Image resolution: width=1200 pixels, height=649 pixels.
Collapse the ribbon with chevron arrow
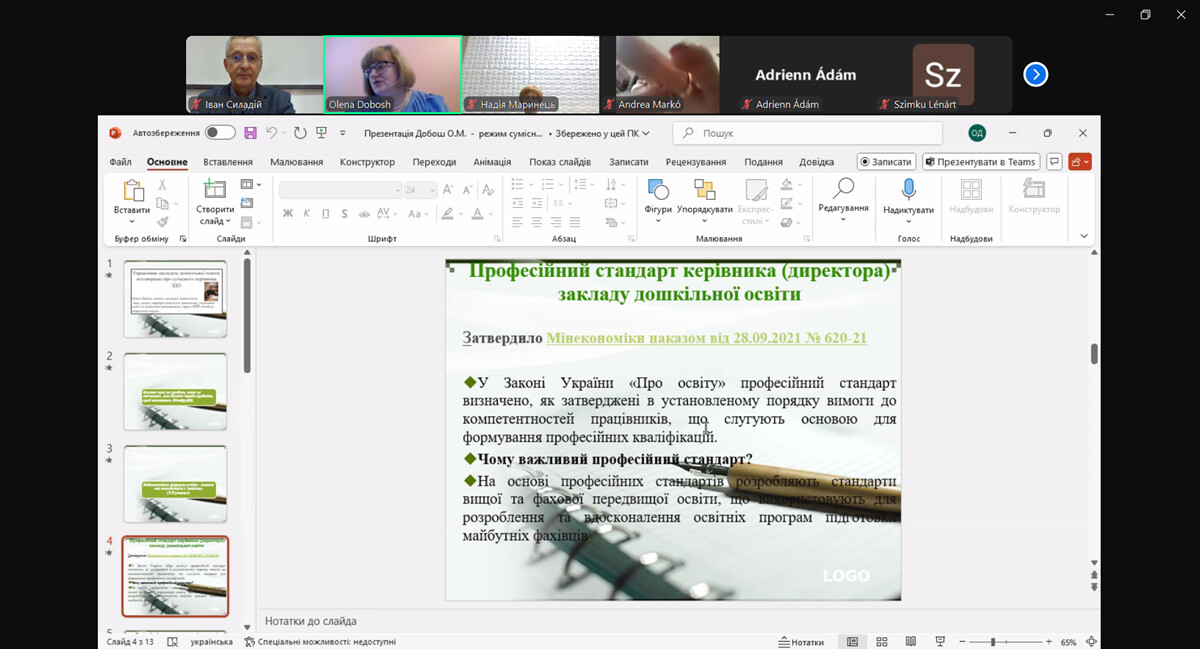click(1084, 236)
